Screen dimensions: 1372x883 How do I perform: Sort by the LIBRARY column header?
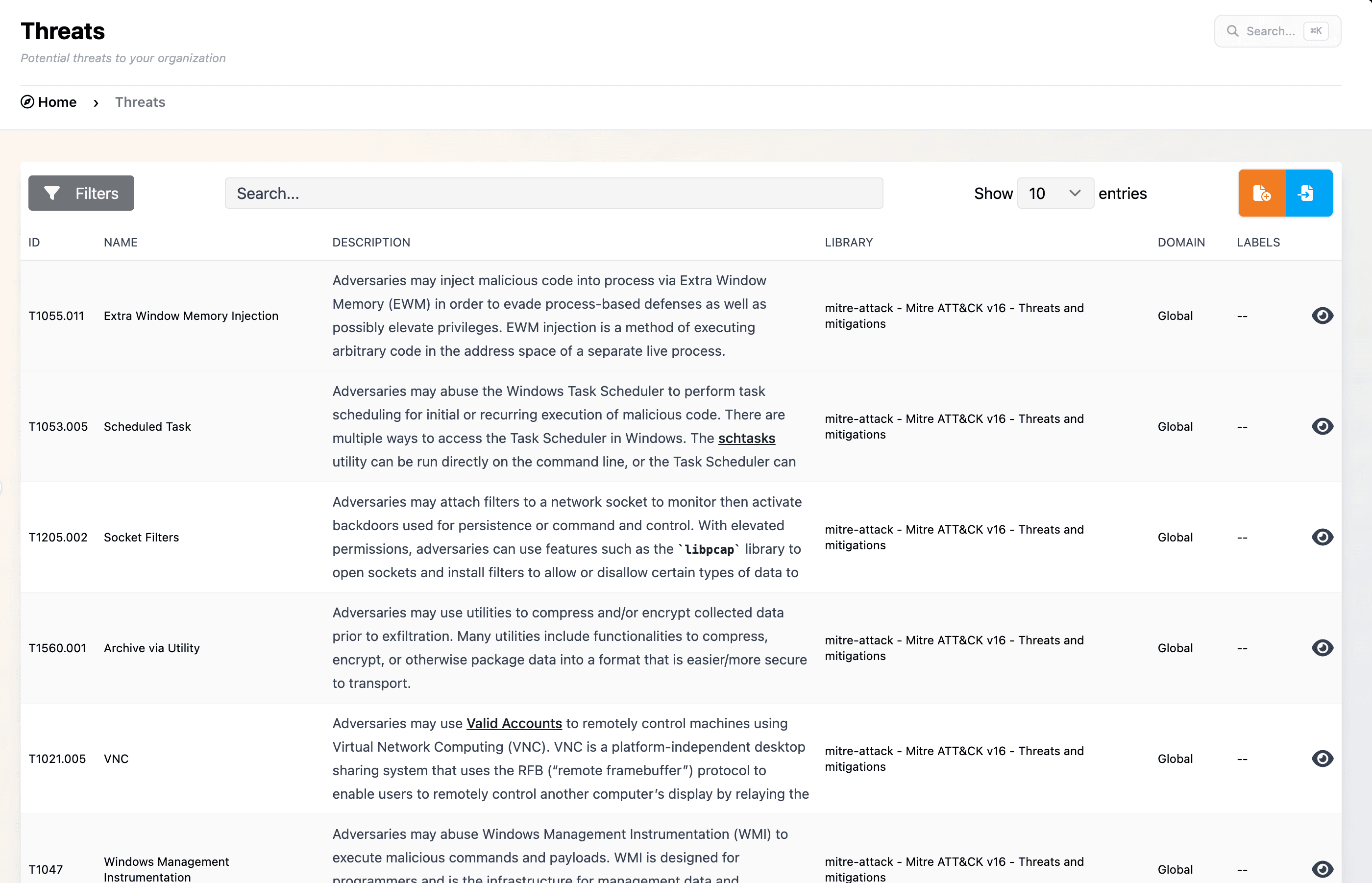(849, 243)
